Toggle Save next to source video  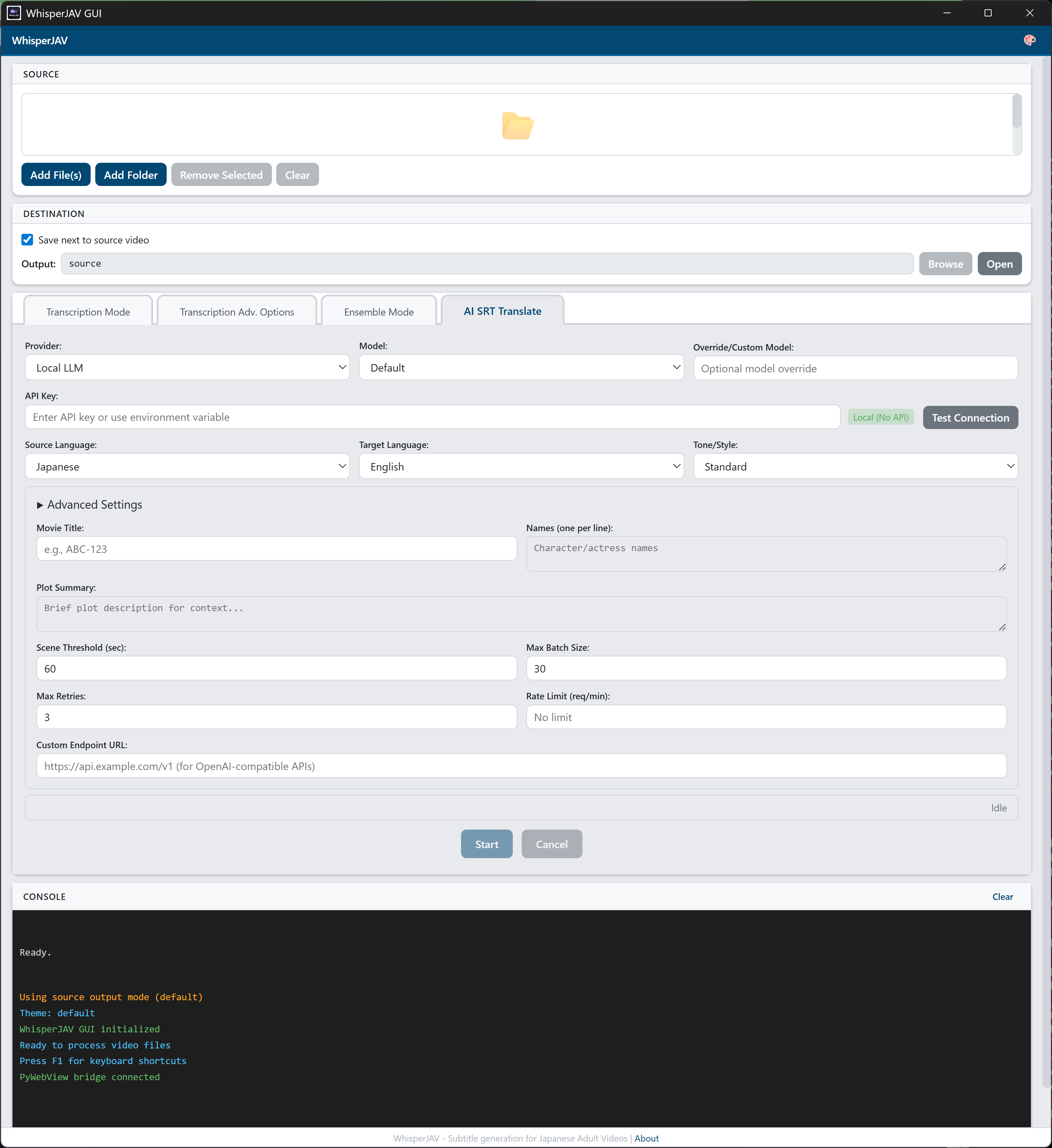point(27,240)
